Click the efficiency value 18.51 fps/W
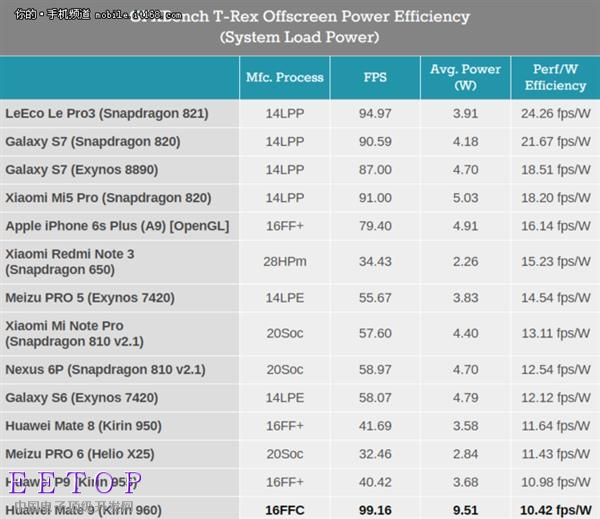The image size is (600, 519). (556, 170)
